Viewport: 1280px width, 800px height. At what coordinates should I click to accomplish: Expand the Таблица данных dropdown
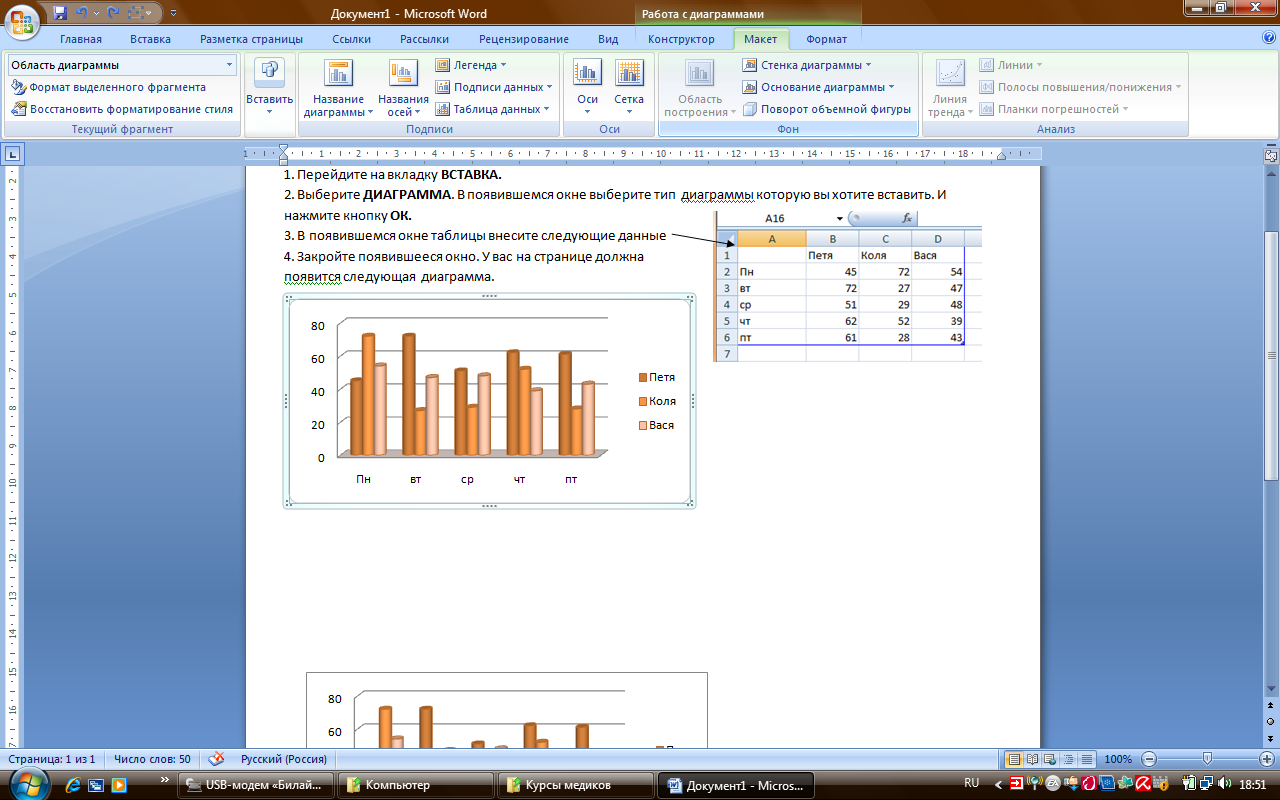point(492,109)
